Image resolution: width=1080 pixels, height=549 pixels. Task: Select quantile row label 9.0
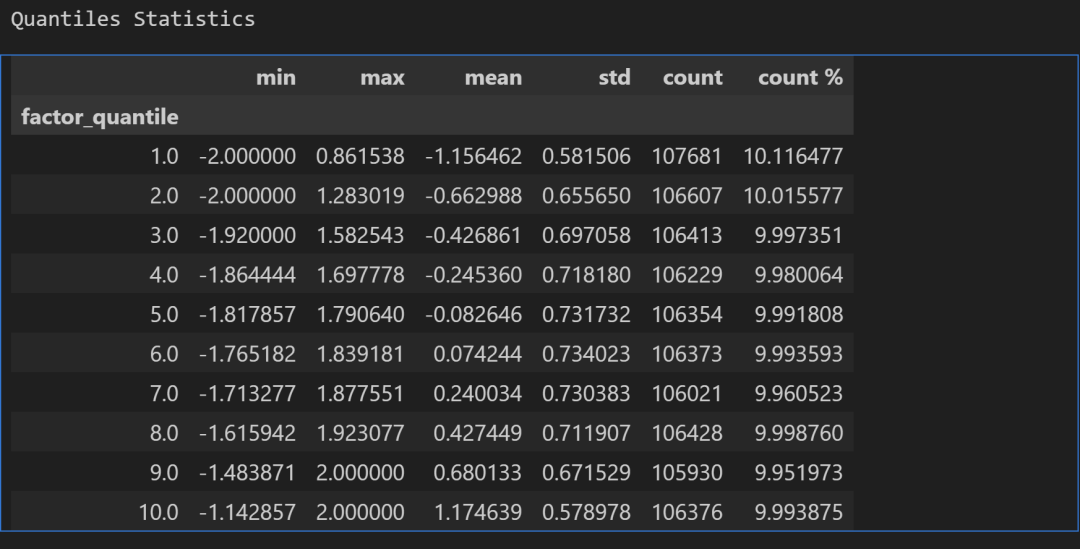click(x=164, y=473)
